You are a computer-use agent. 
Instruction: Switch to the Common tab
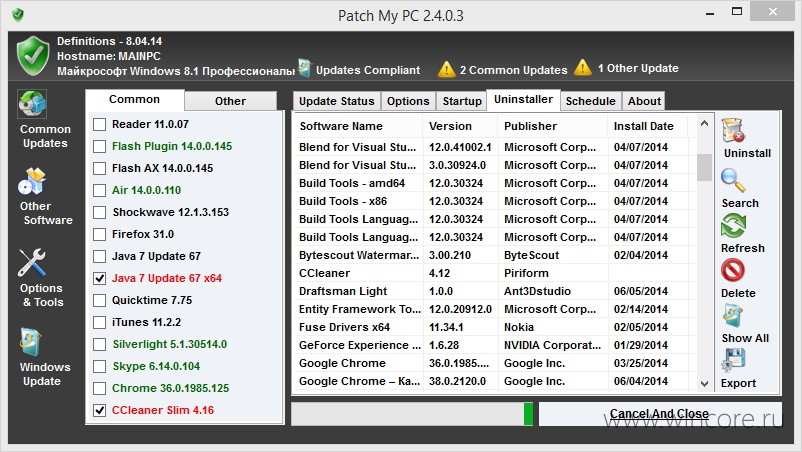point(135,100)
